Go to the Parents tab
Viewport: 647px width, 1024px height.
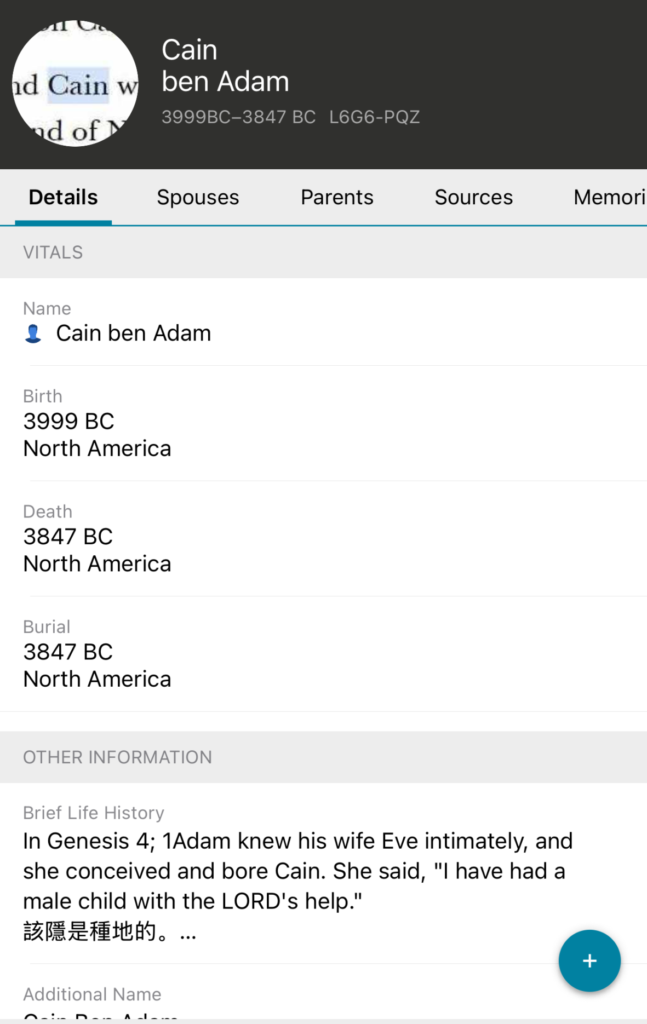click(x=337, y=197)
